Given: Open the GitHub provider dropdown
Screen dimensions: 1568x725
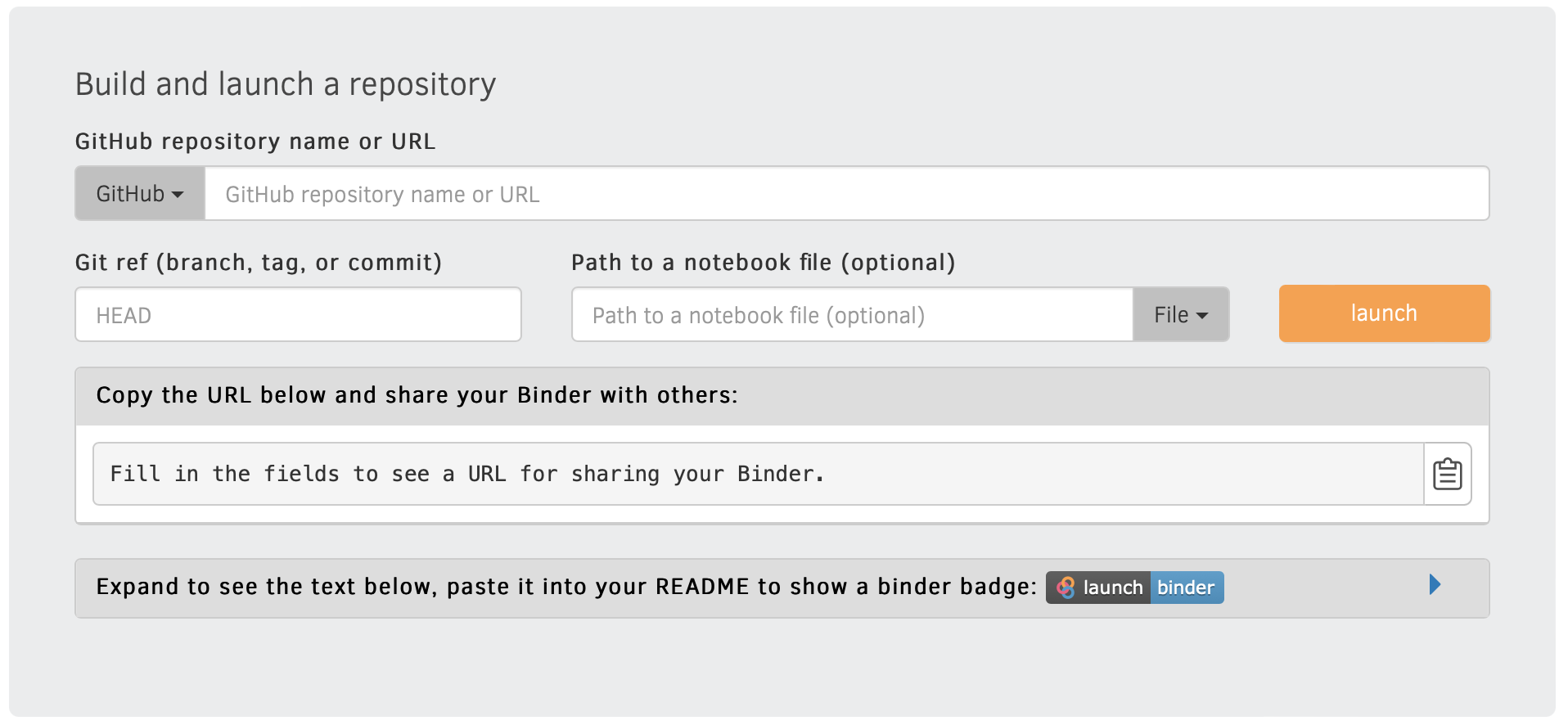Looking at the screenshot, I should pyautogui.click(x=139, y=193).
